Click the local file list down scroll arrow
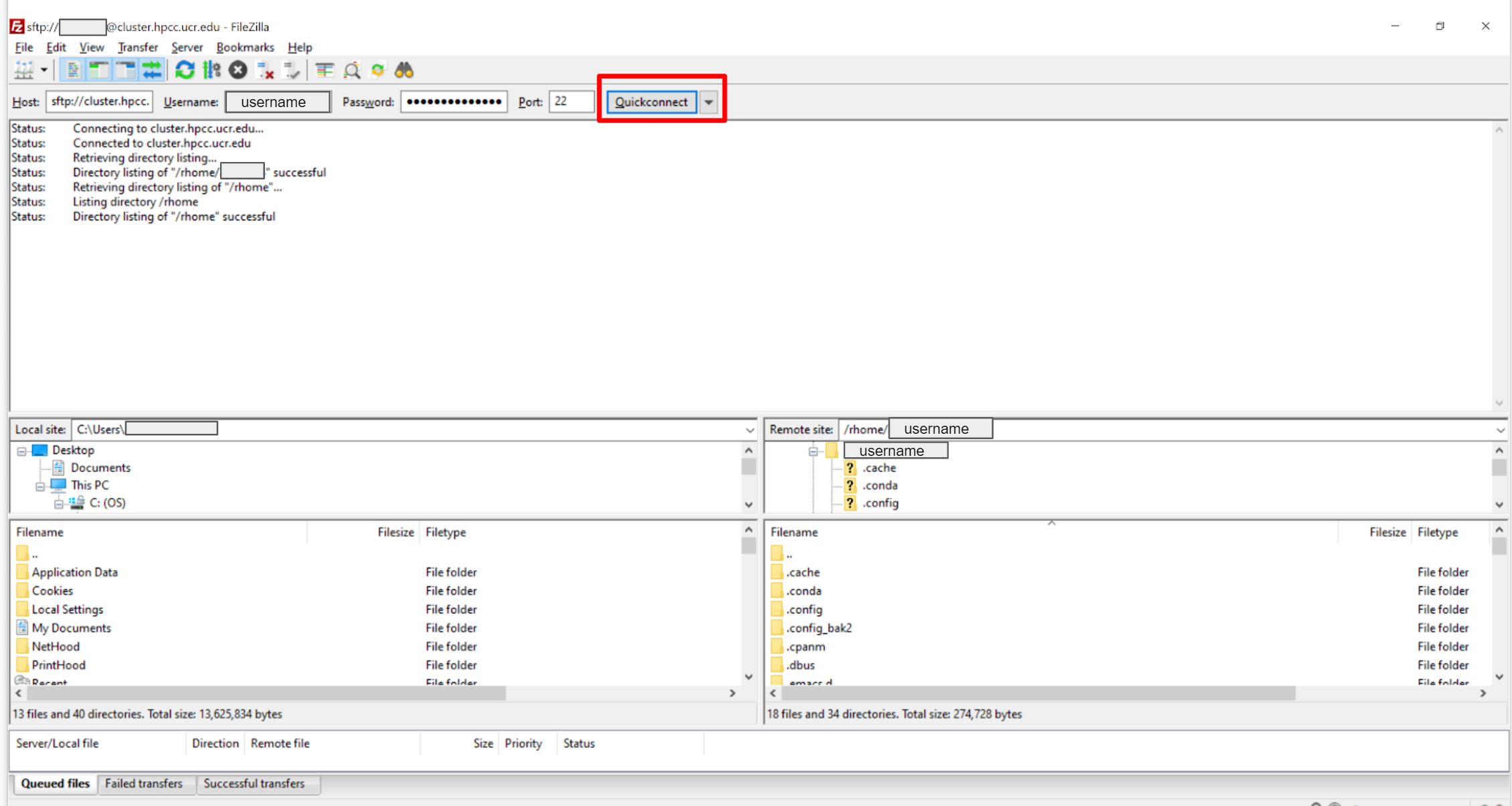Viewport: 1512px width, 806px height. [749, 677]
